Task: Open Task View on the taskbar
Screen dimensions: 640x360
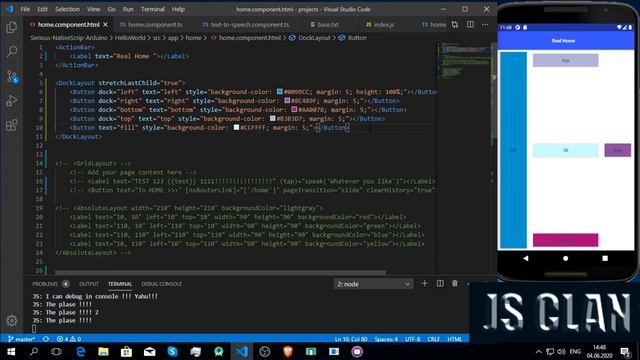Action: pyautogui.click(x=56, y=351)
